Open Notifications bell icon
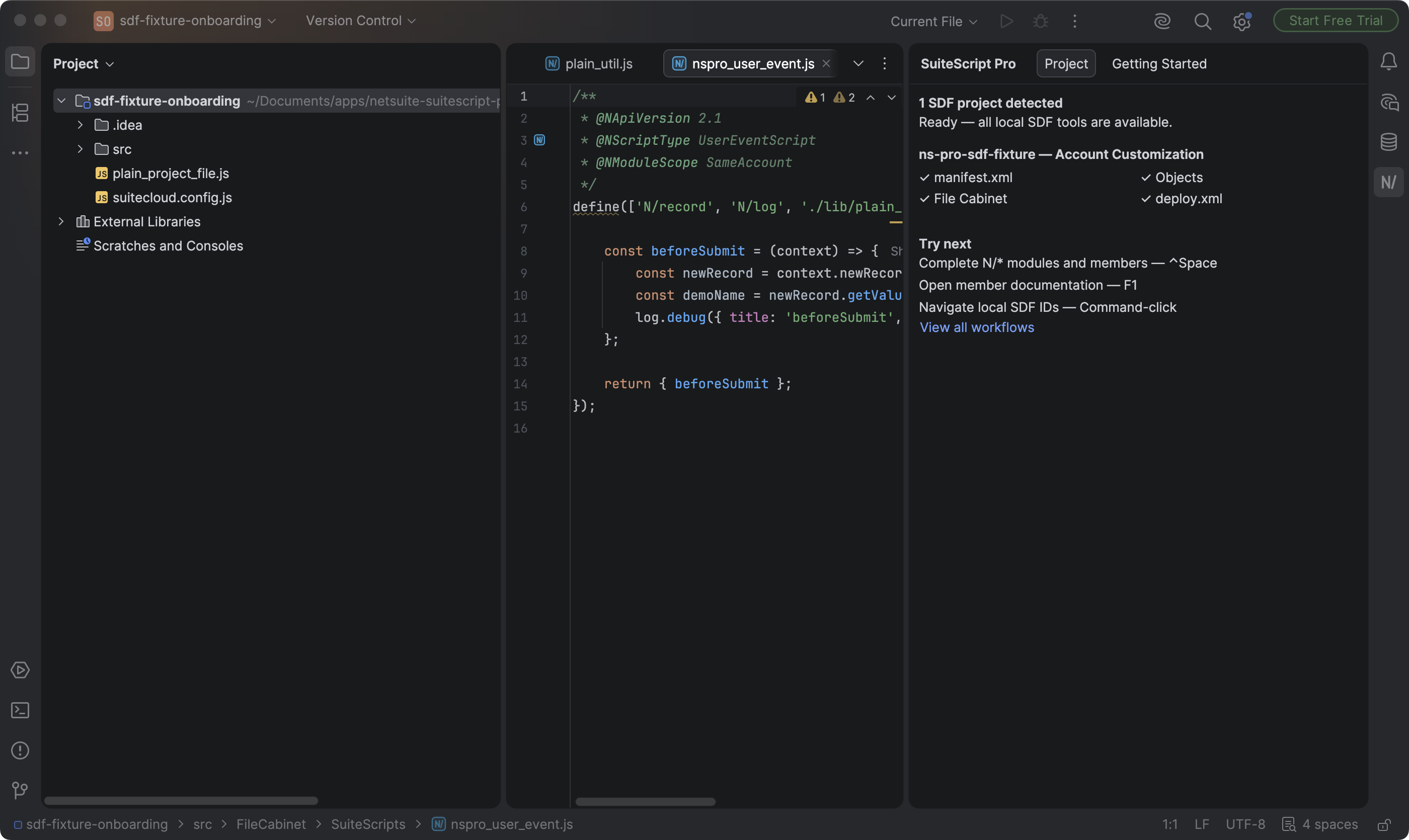This screenshot has height=840, width=1409. [x=1388, y=61]
